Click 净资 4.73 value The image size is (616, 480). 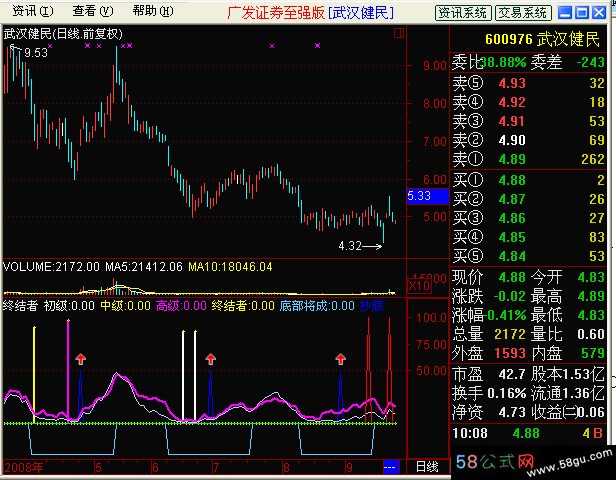pos(512,412)
